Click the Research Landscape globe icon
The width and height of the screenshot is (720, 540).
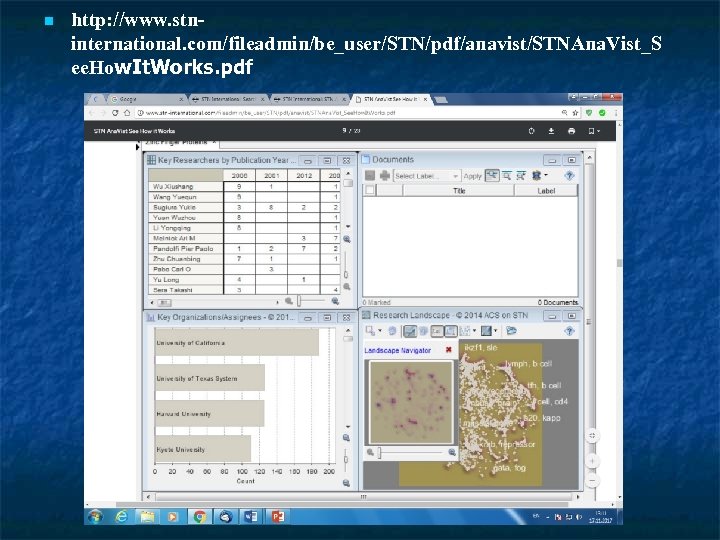tap(392, 331)
